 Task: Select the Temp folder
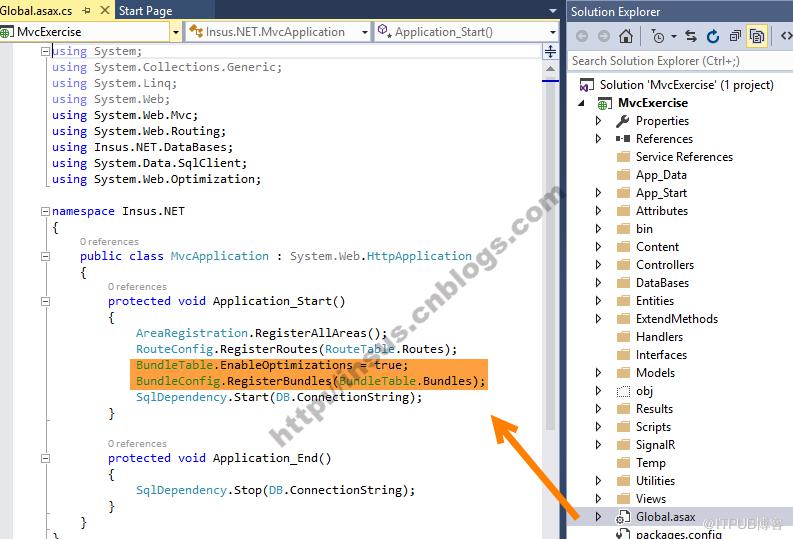pos(650,463)
